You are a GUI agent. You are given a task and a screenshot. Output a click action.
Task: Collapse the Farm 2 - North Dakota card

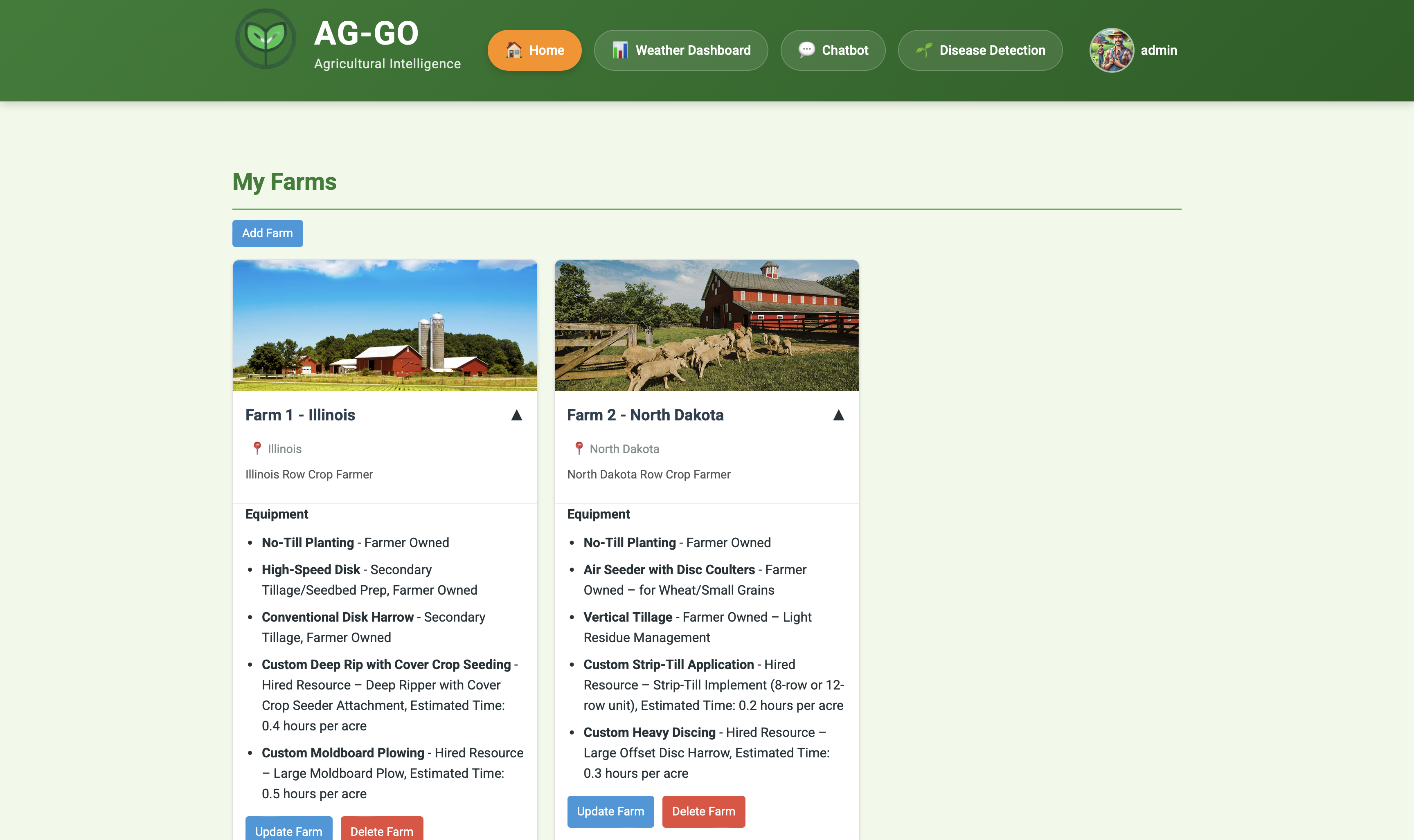pos(839,415)
